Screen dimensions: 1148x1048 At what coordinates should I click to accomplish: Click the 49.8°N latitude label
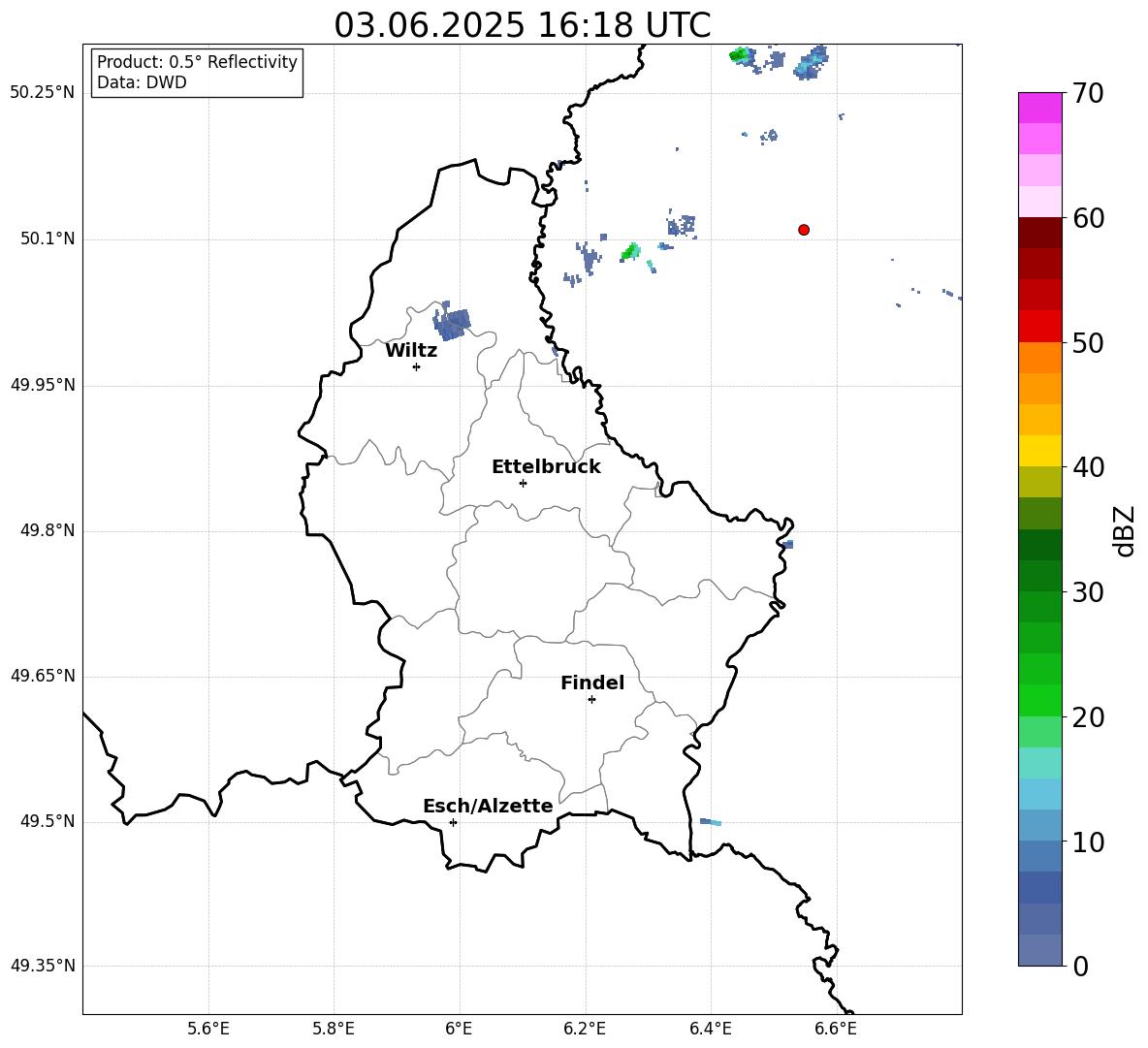47,530
